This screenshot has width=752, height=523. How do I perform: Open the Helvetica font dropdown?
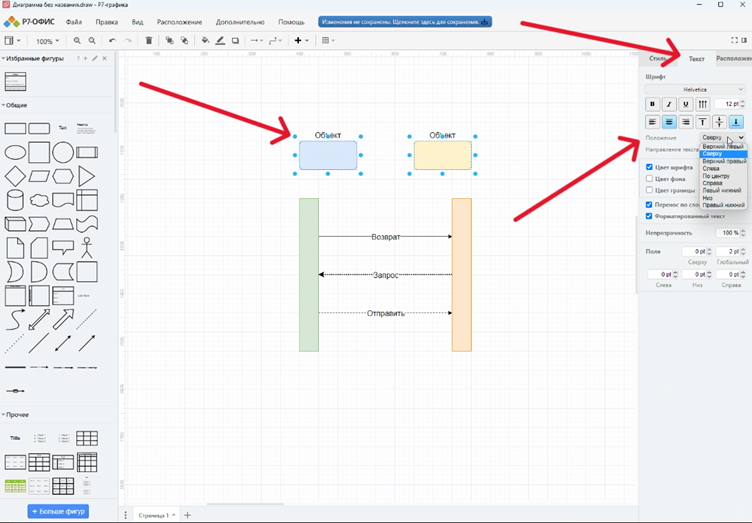695,89
